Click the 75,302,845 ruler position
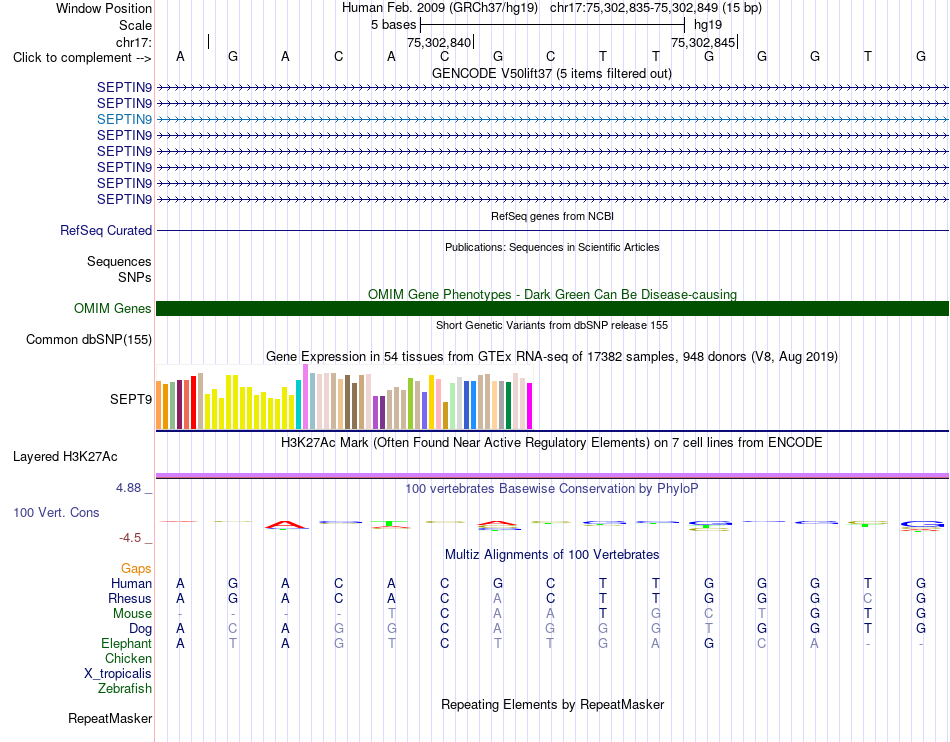The width and height of the screenshot is (950, 742). (703, 42)
